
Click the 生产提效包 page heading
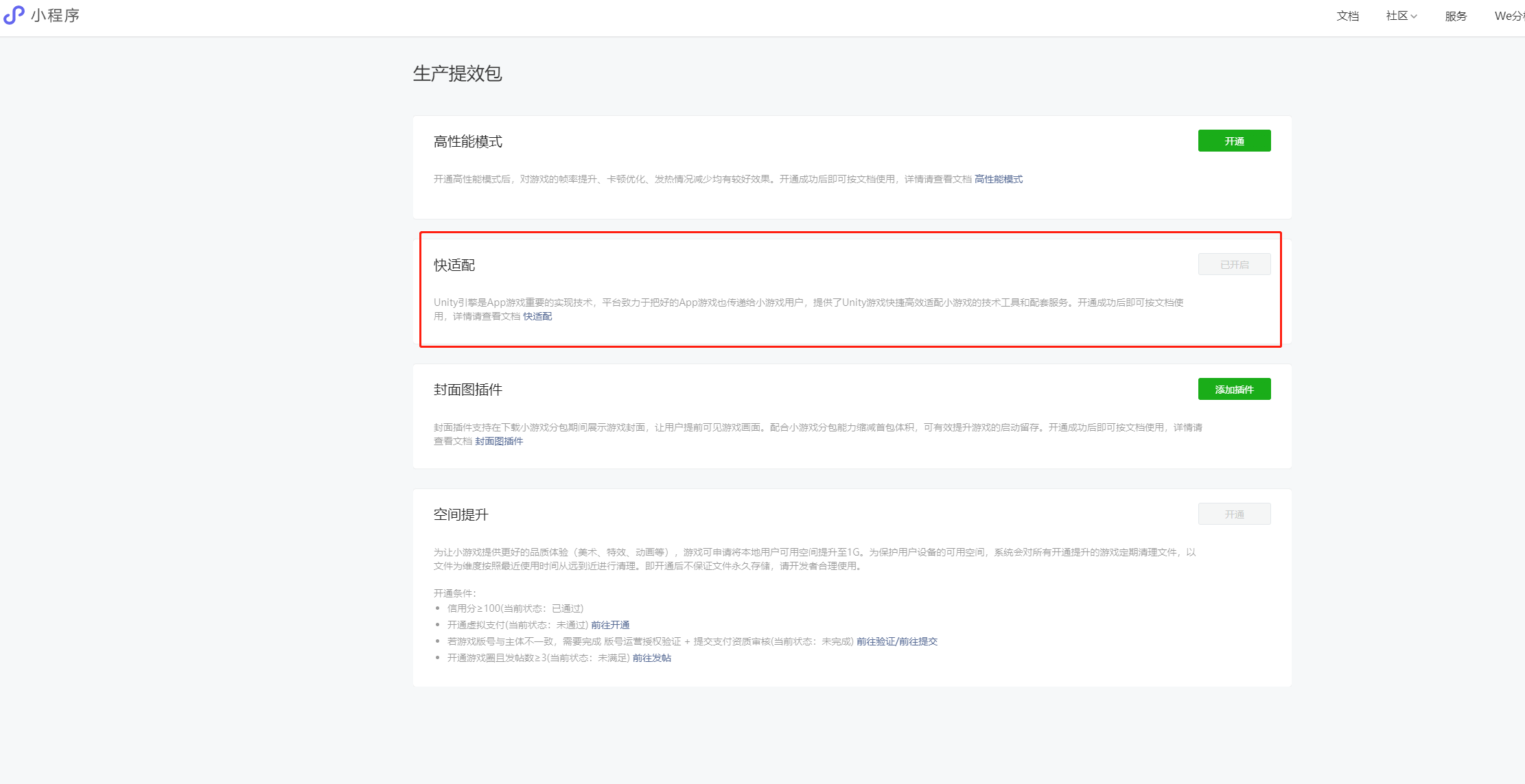pyautogui.click(x=457, y=73)
